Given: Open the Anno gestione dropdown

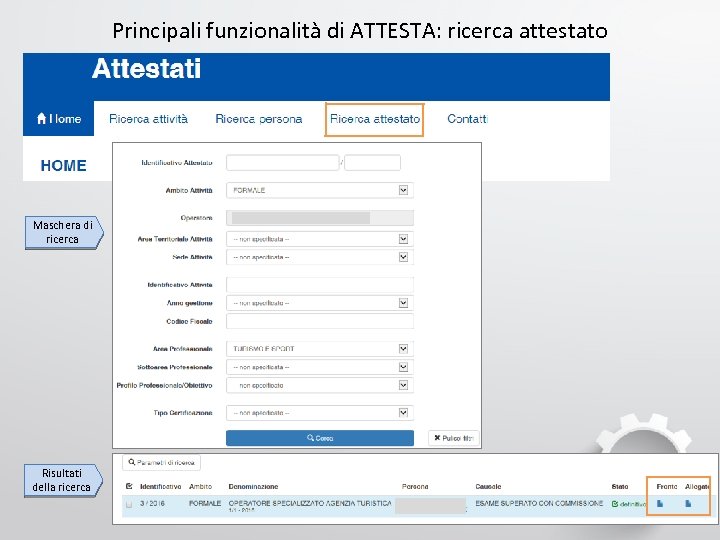Looking at the screenshot, I should 320,303.
